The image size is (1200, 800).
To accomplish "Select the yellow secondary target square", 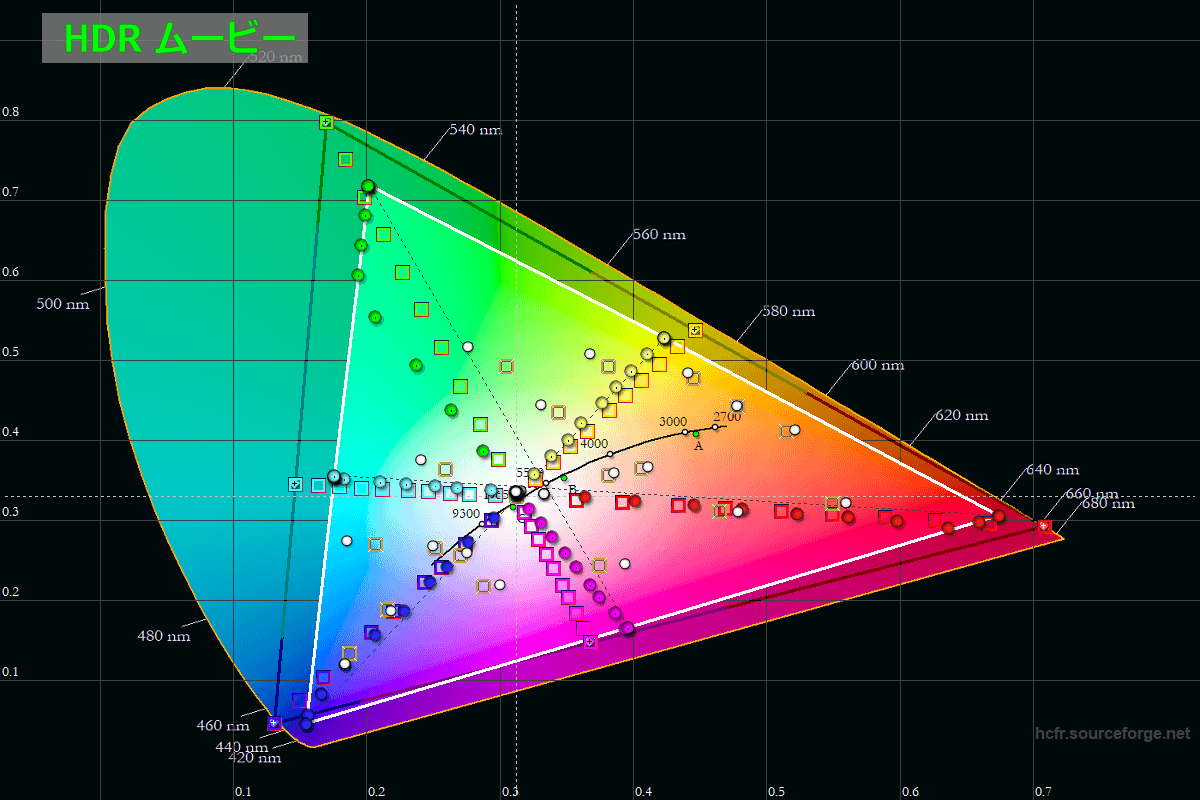I will (x=695, y=330).
